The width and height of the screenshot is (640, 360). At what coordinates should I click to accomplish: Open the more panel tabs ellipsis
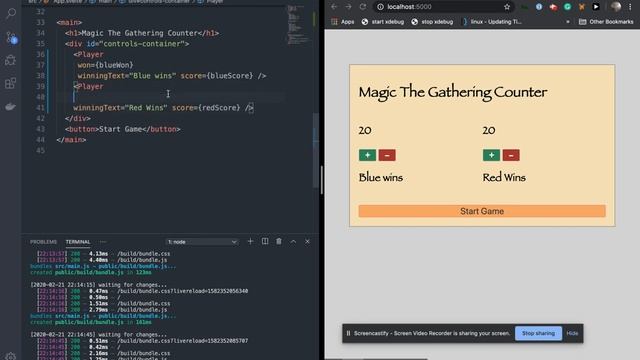pyautogui.click(x=103, y=242)
